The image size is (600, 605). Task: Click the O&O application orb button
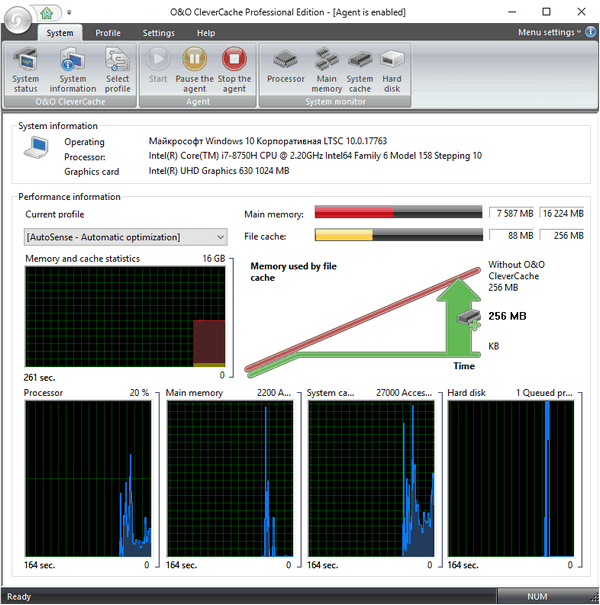[17, 19]
